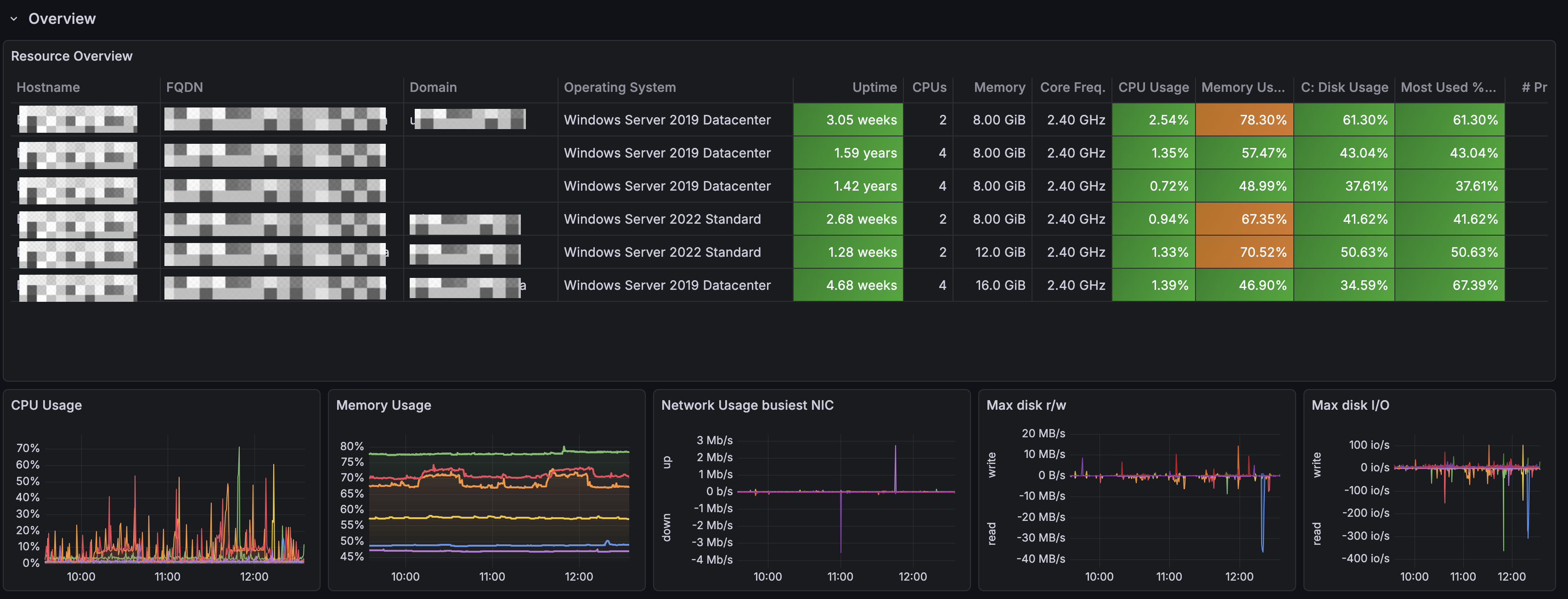Select the orange 78.30% memory usage cell

pyautogui.click(x=1244, y=119)
